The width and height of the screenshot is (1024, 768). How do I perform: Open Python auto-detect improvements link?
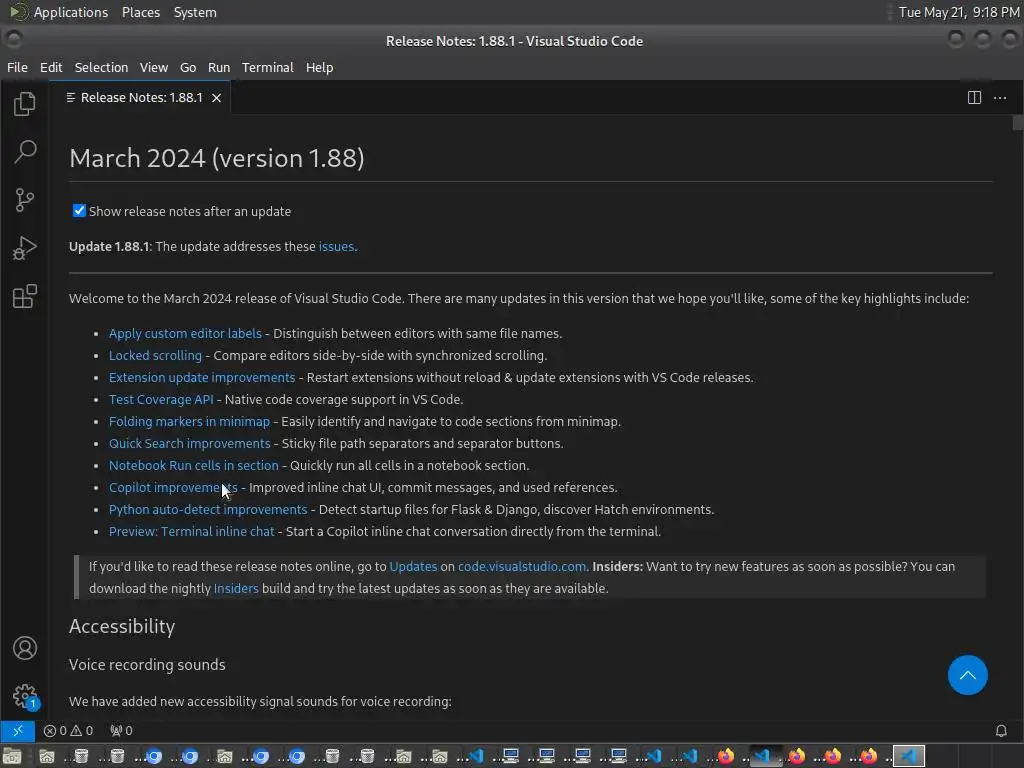[x=208, y=509]
